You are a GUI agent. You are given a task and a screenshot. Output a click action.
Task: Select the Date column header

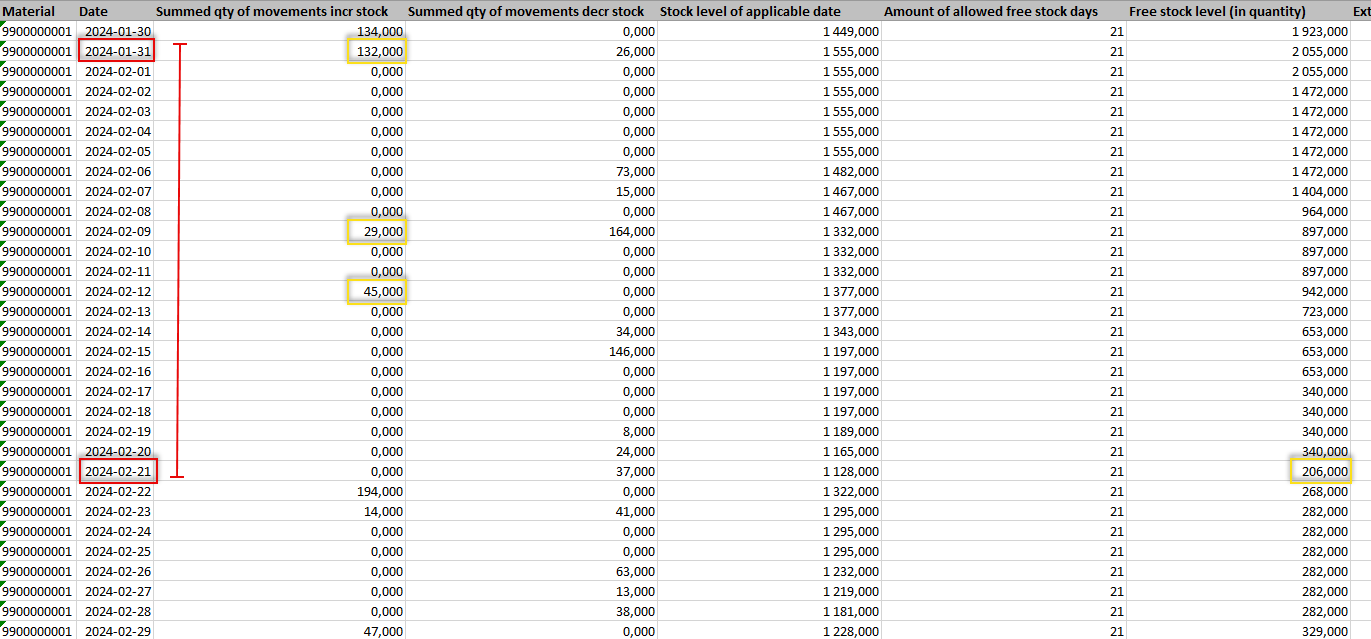[x=115, y=11]
